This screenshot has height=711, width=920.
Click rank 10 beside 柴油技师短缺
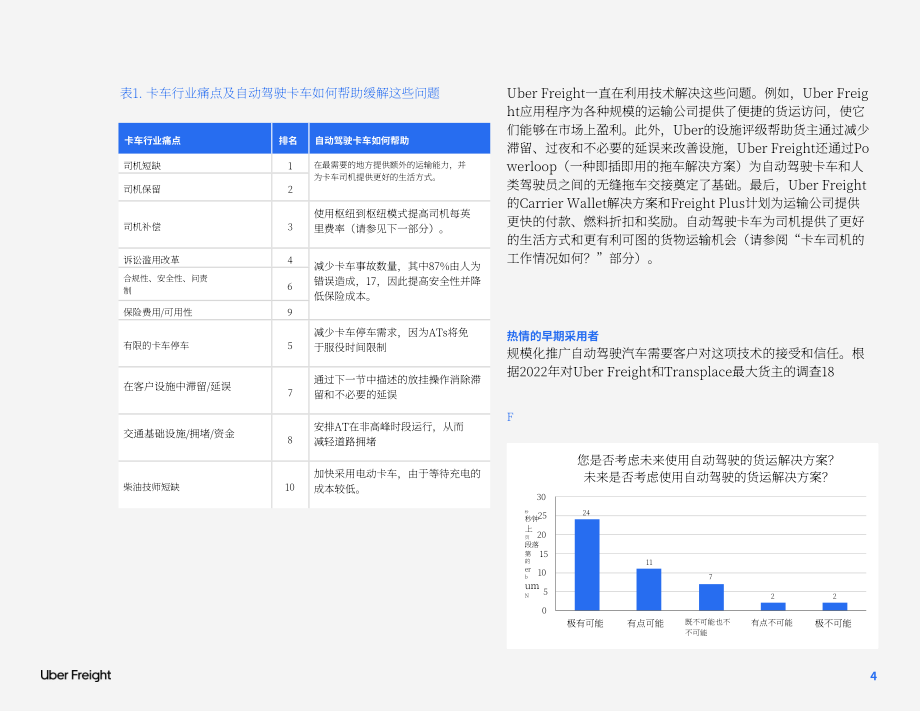tap(290, 487)
